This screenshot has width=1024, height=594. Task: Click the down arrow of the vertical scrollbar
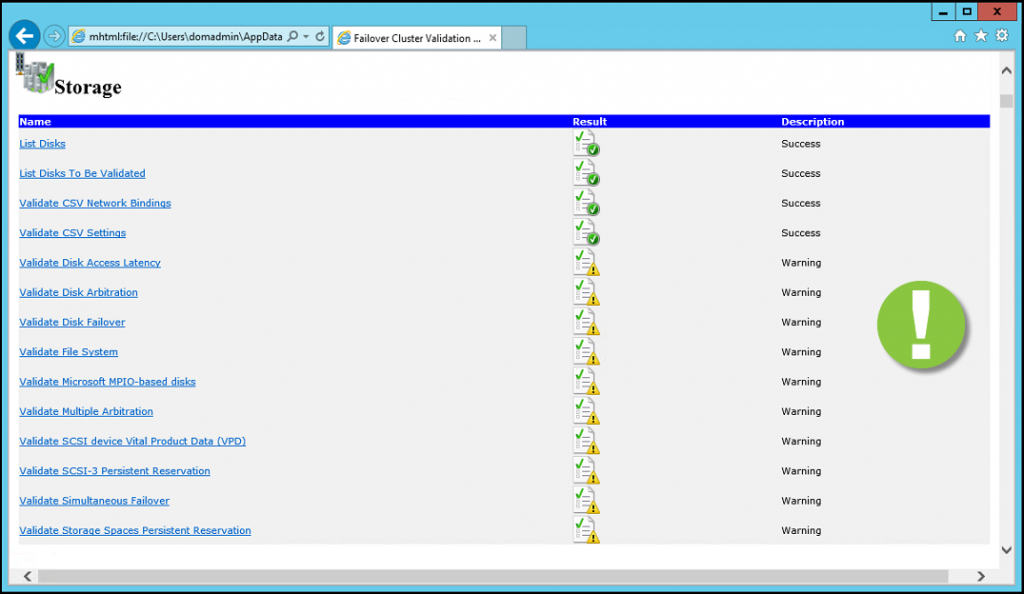1007,549
